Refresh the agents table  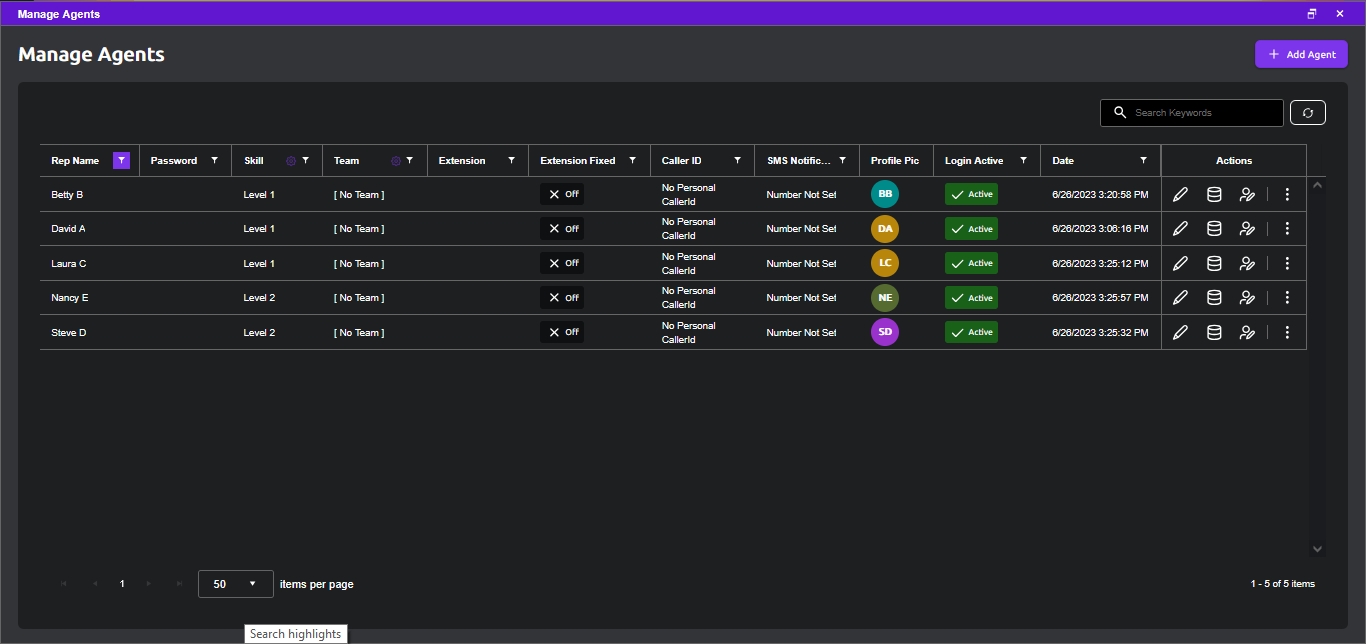(x=1308, y=113)
